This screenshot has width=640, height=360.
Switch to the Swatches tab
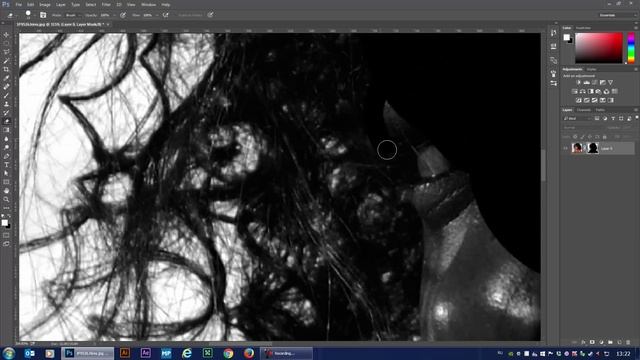(583, 28)
